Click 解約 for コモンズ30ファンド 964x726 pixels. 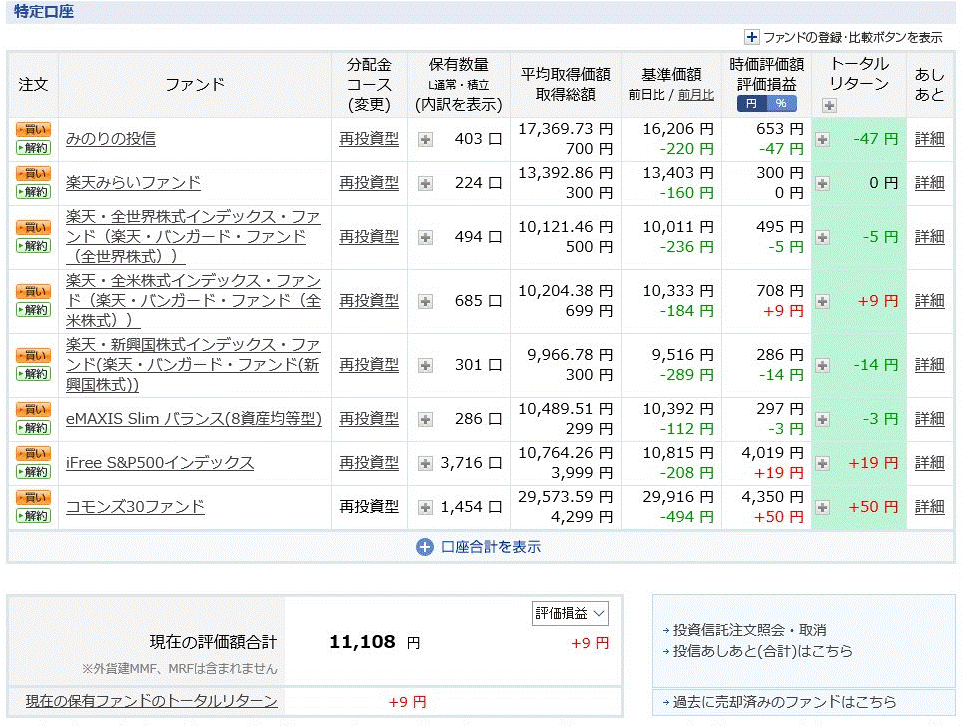point(33,516)
